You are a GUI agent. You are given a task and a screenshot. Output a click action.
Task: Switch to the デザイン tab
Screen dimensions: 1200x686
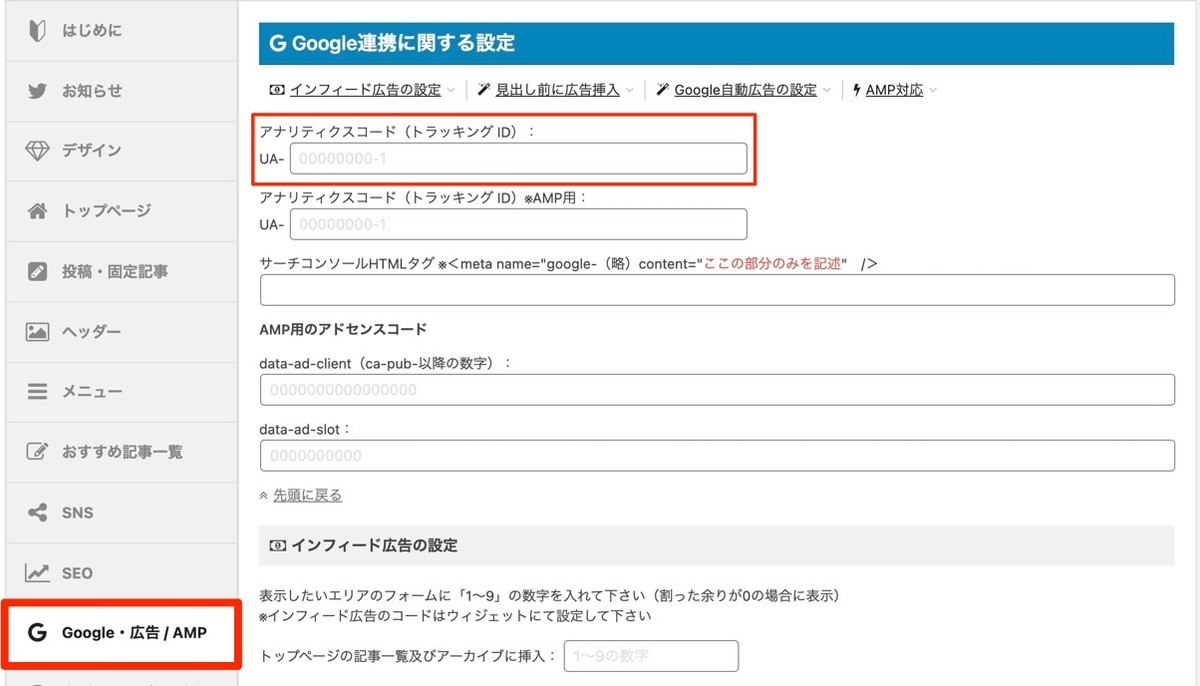[x=122, y=151]
